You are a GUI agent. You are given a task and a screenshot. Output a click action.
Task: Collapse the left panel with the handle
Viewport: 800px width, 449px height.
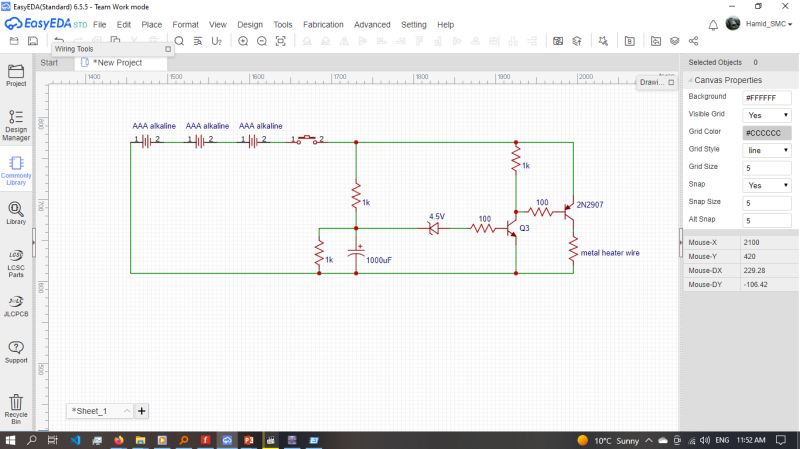(x=34, y=241)
